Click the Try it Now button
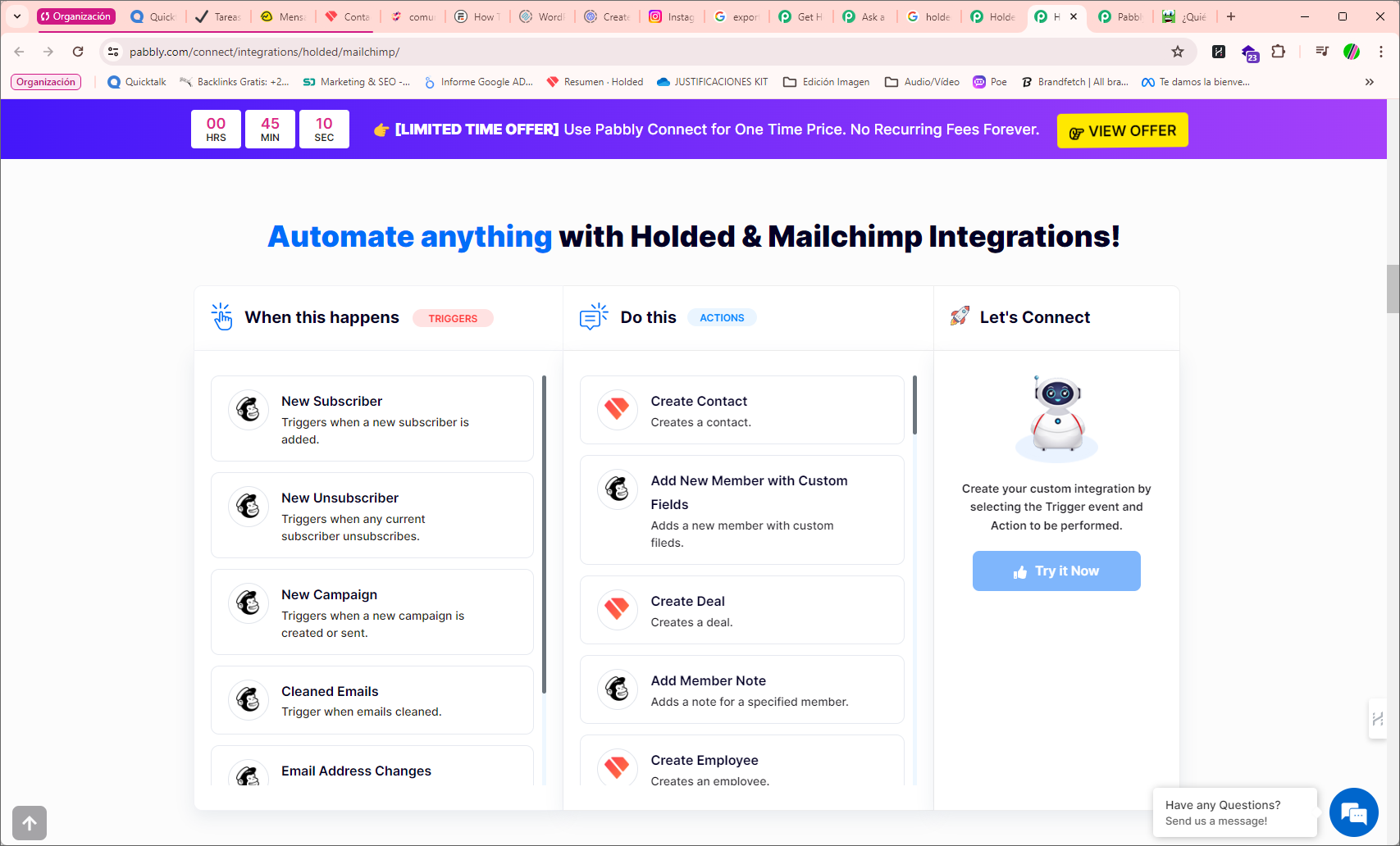The height and width of the screenshot is (846, 1400). [1056, 571]
